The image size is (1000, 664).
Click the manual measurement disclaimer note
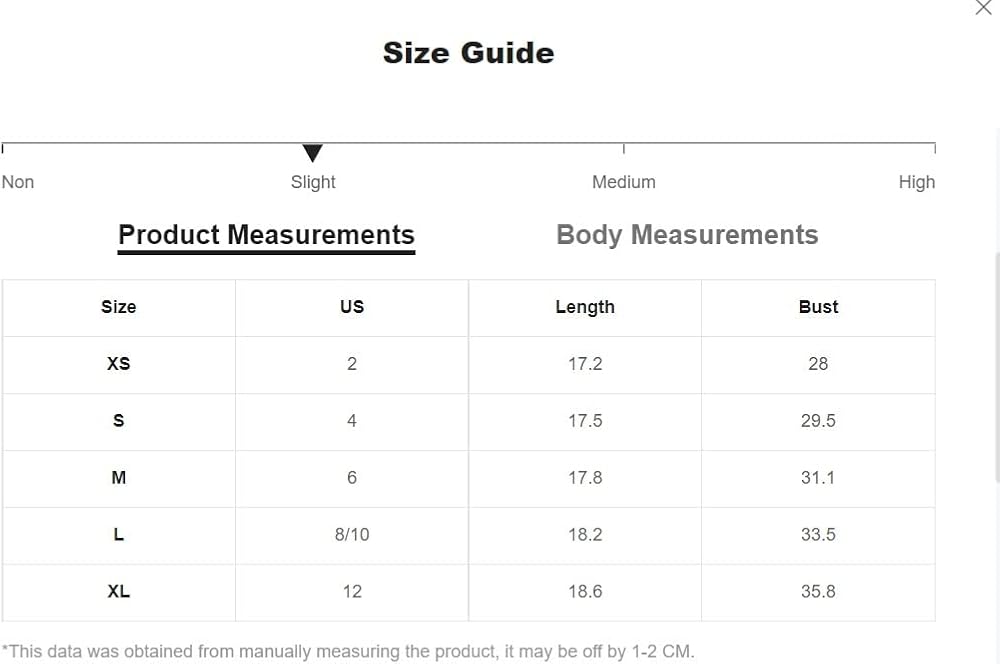tap(348, 652)
